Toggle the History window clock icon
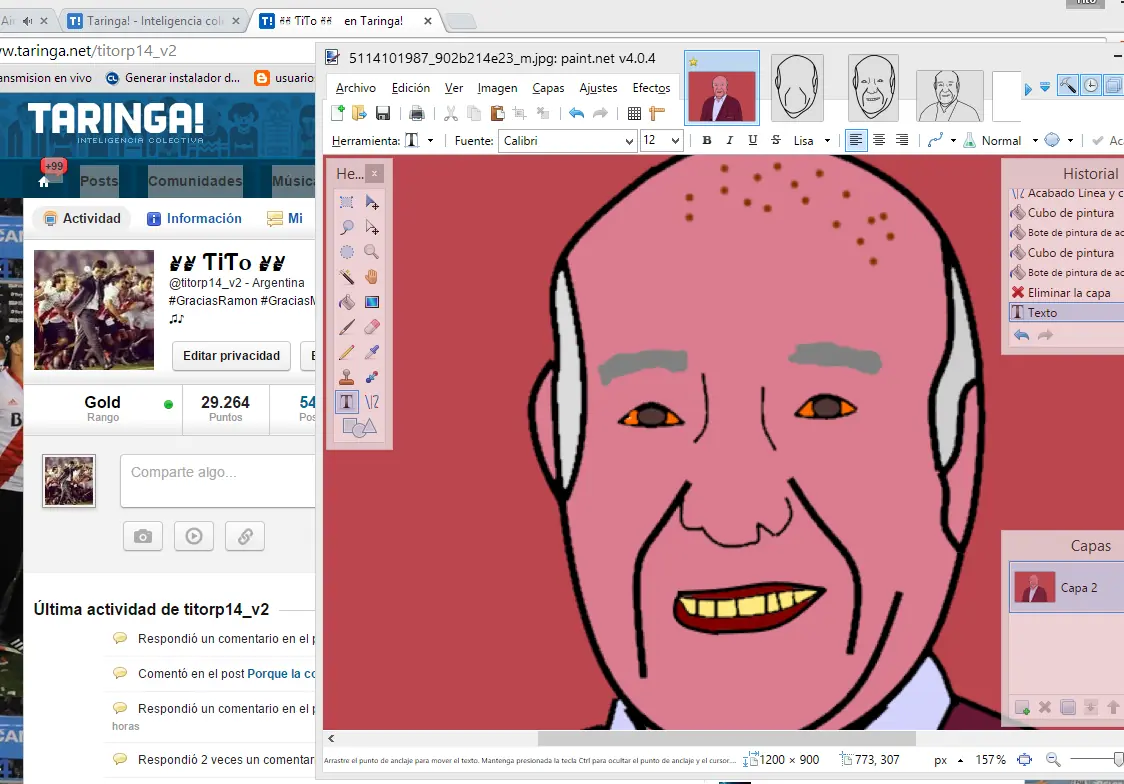The width and height of the screenshot is (1124, 784). click(1090, 85)
